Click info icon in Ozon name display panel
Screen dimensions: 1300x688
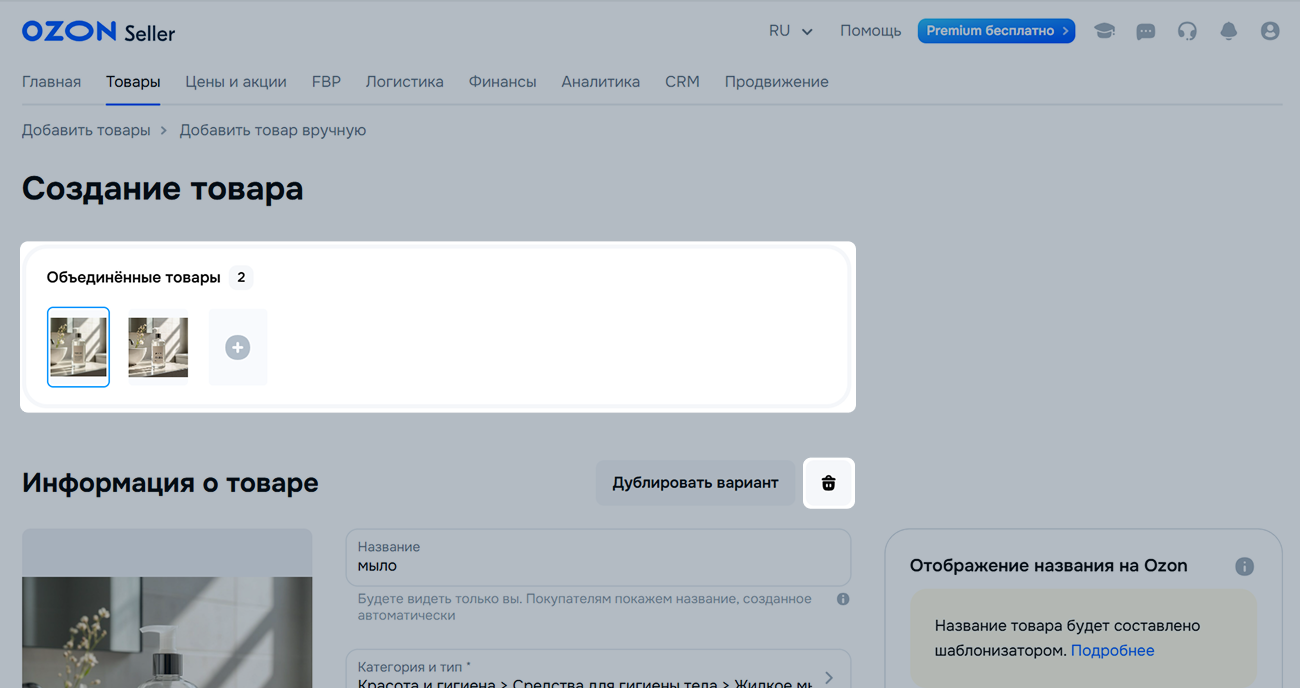click(x=1244, y=566)
